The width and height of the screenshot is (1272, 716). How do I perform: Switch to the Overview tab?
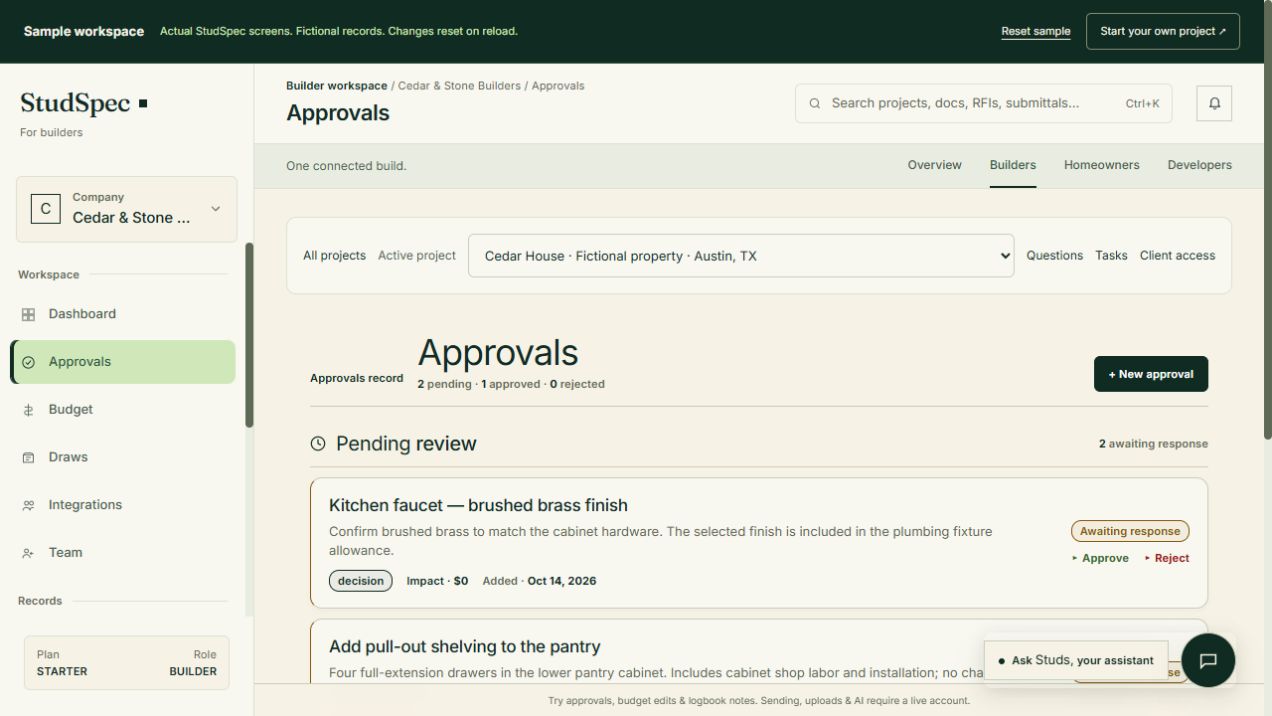point(934,165)
